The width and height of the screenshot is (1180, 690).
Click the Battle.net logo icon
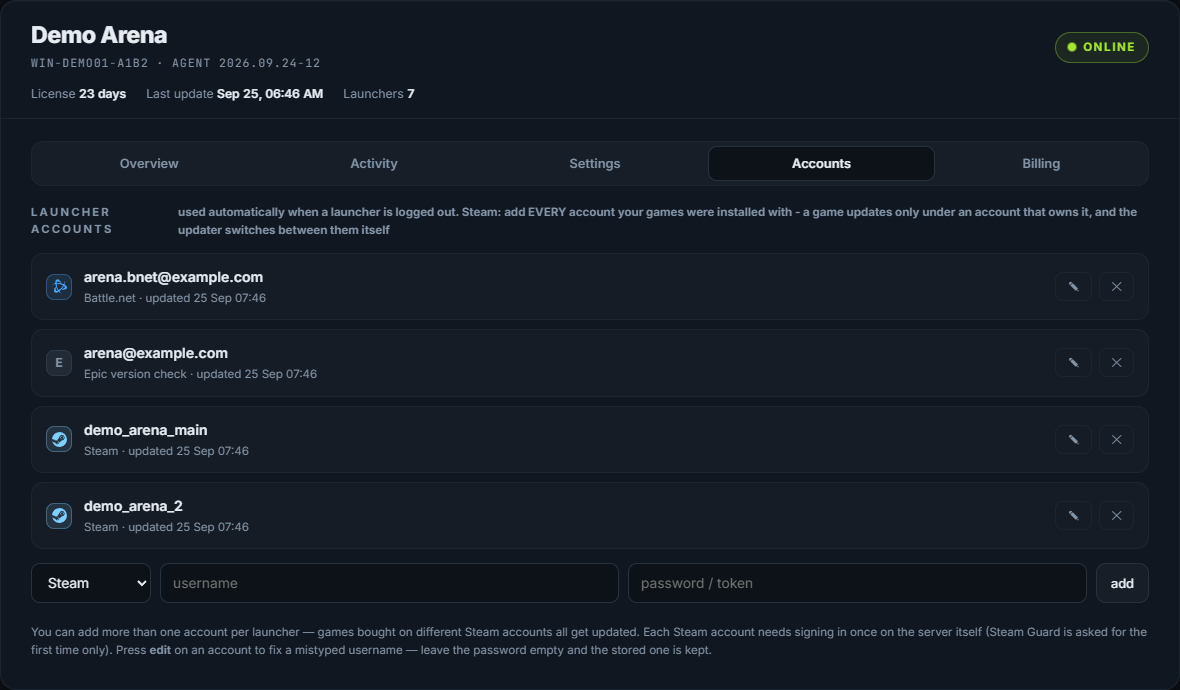tap(59, 287)
